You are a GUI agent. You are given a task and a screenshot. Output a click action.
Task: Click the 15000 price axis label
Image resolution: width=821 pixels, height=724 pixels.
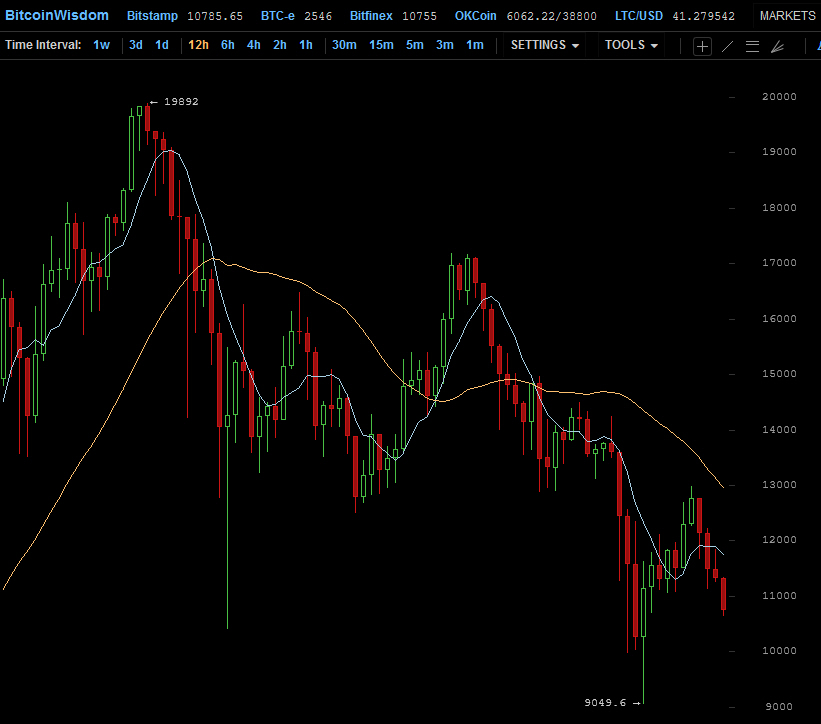point(779,374)
